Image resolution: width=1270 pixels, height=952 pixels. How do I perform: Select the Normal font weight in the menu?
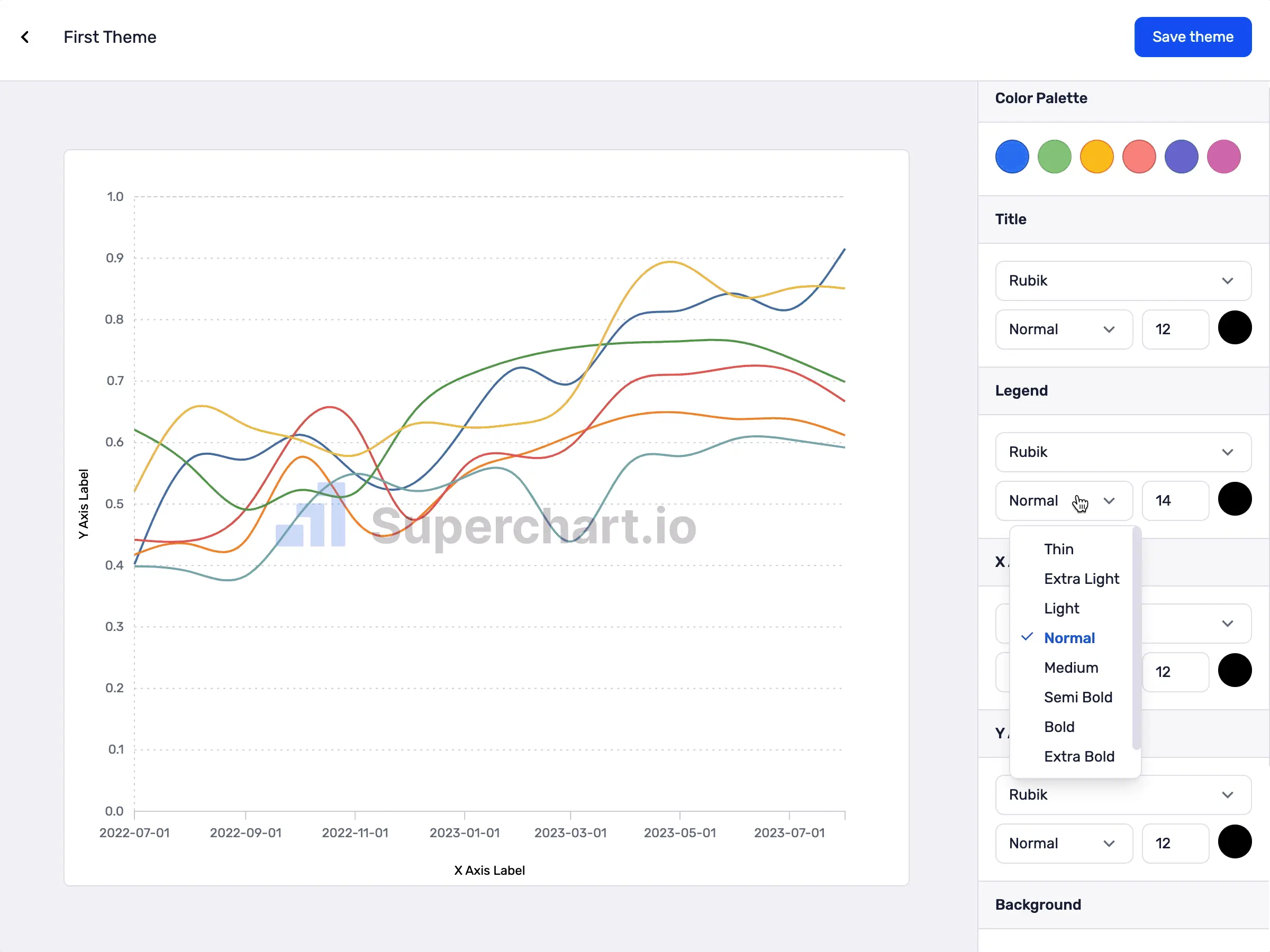(1069, 637)
